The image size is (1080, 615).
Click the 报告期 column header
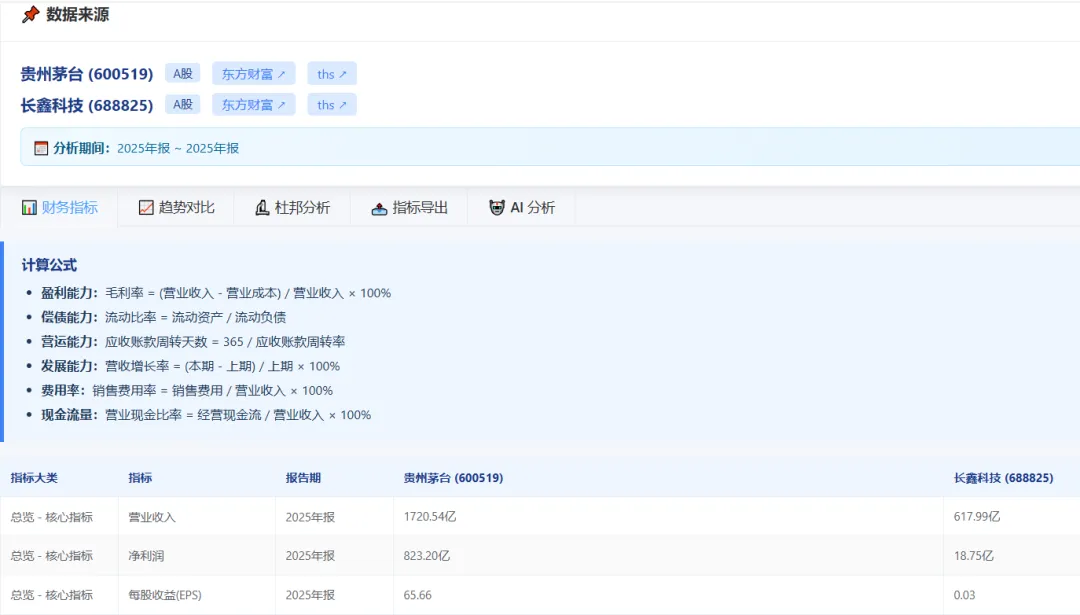coord(303,478)
